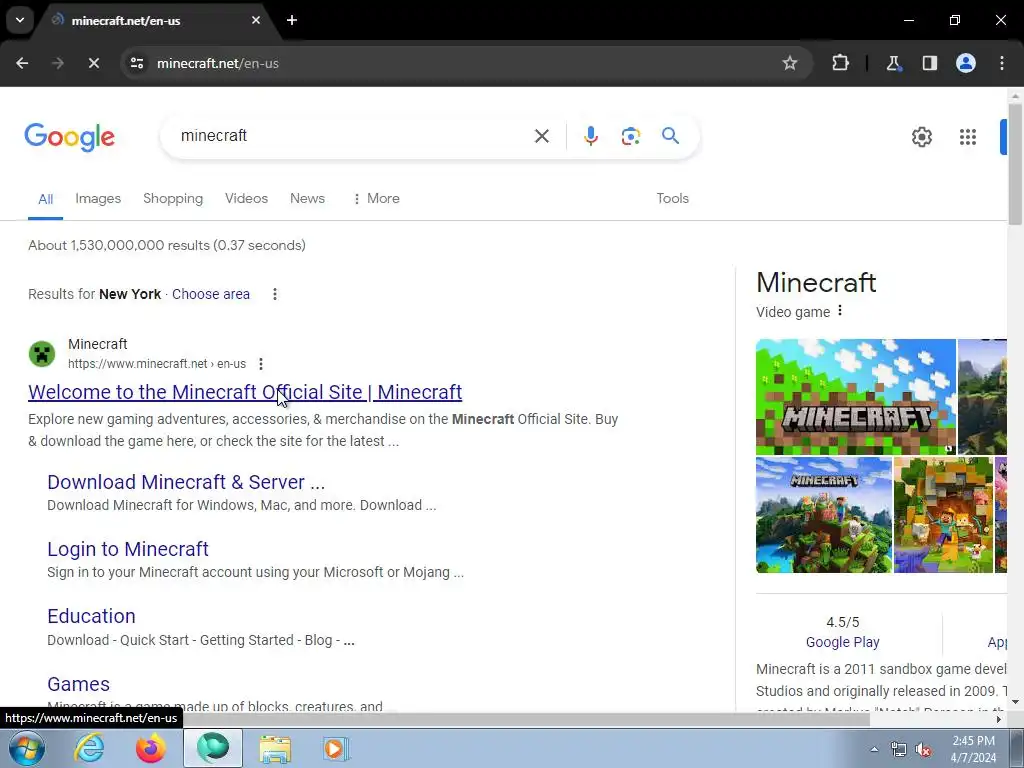The height and width of the screenshot is (768, 1024).
Task: Click the Google Play rating link
Action: tap(842, 642)
